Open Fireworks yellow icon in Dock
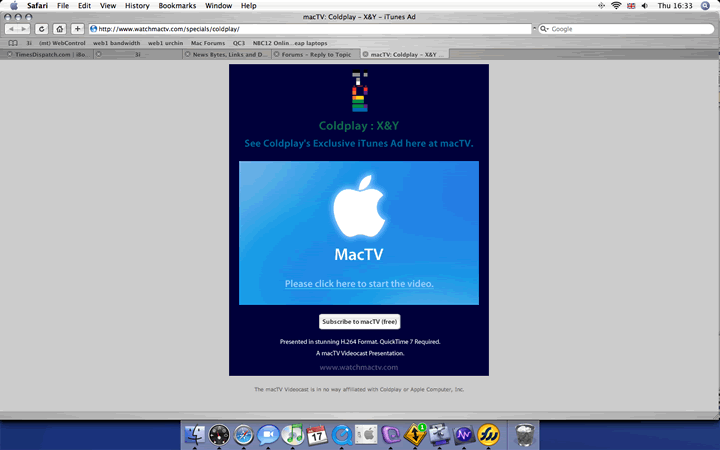 (x=488, y=434)
